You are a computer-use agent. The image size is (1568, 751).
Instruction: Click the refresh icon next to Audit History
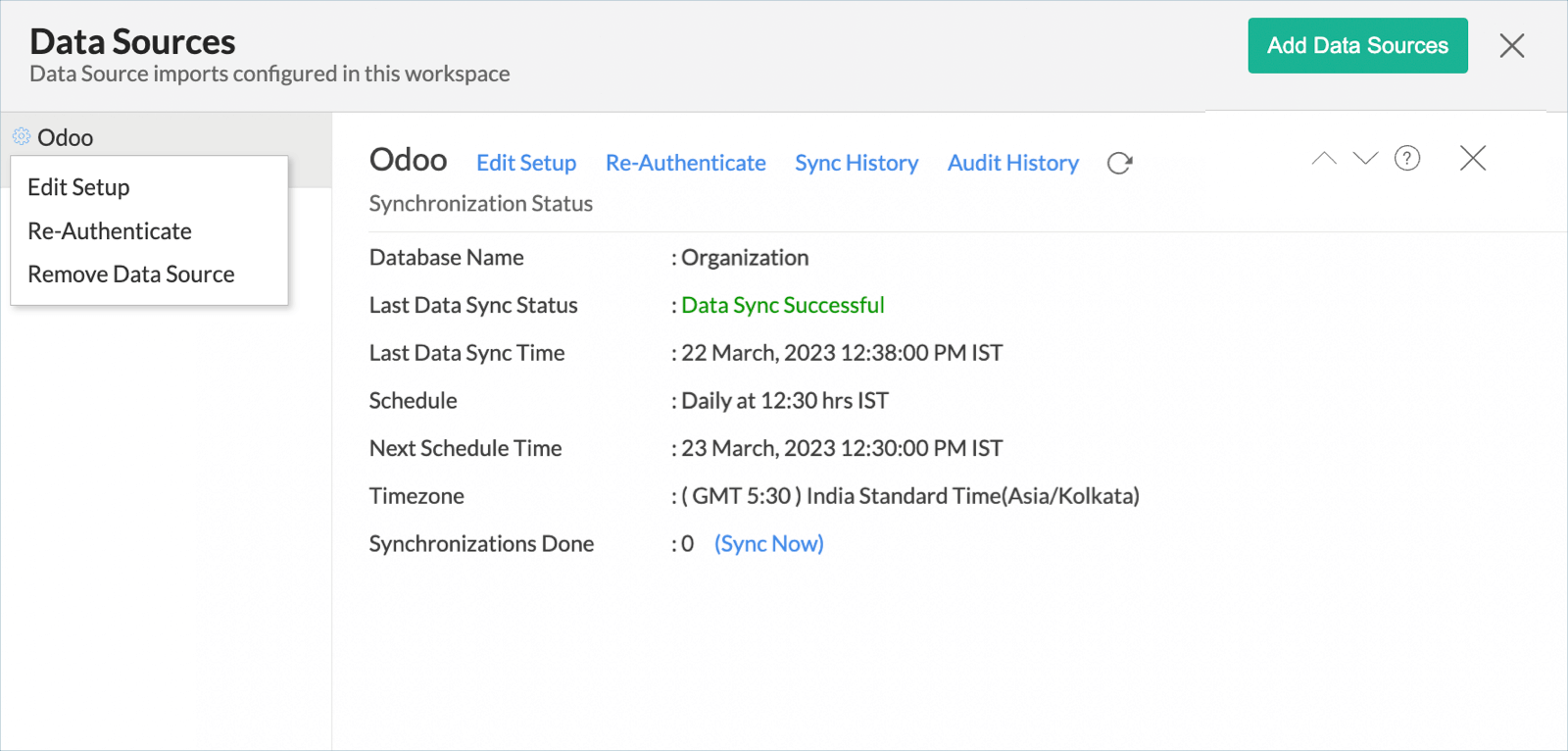pyautogui.click(x=1119, y=163)
